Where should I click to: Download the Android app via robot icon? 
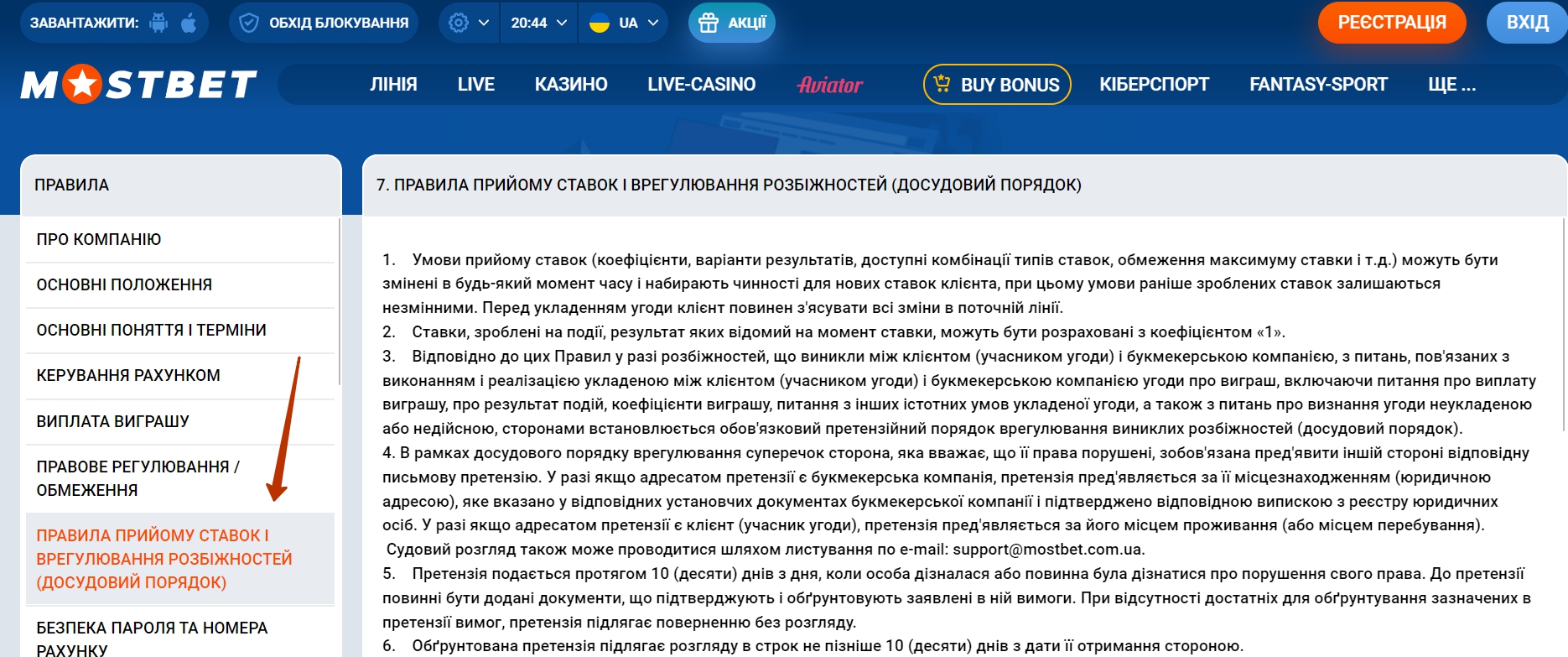[x=158, y=23]
